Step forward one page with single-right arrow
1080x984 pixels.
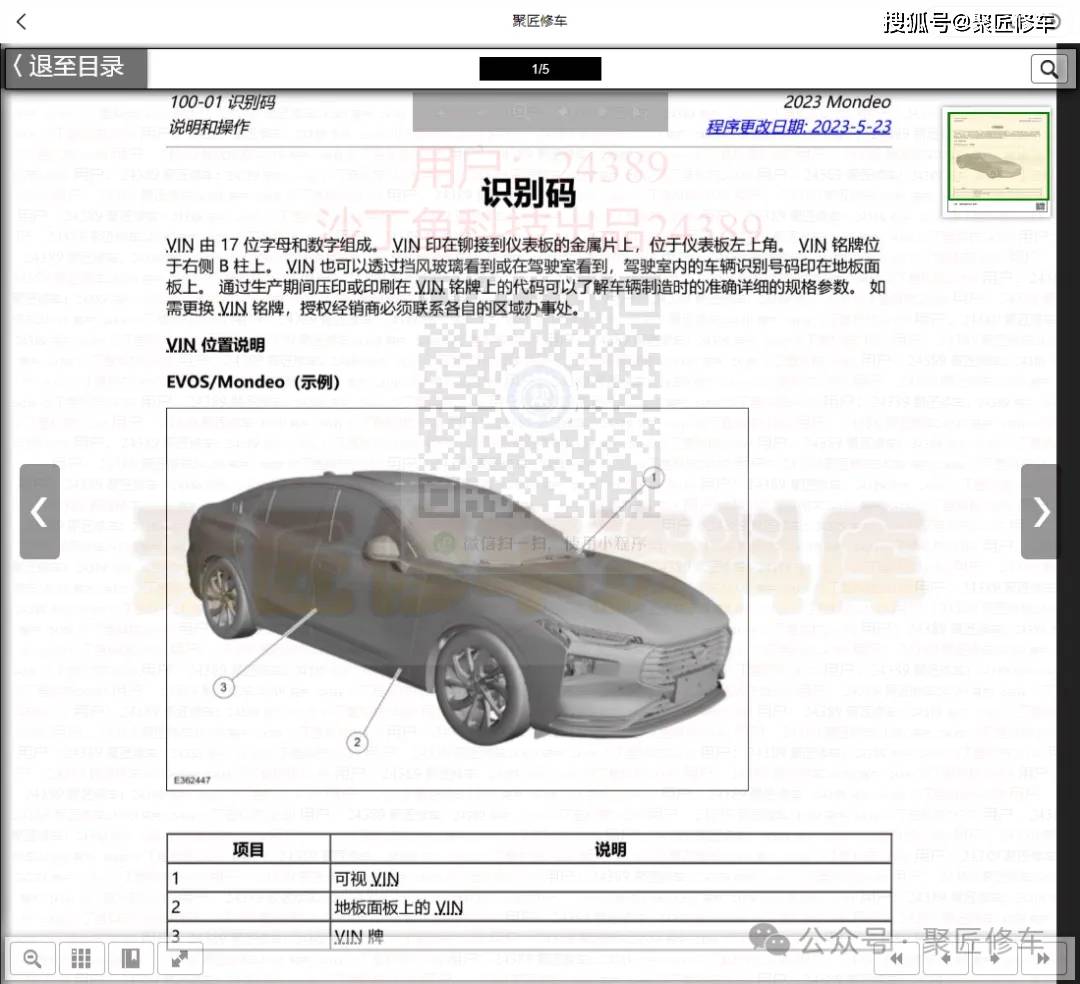click(x=994, y=959)
